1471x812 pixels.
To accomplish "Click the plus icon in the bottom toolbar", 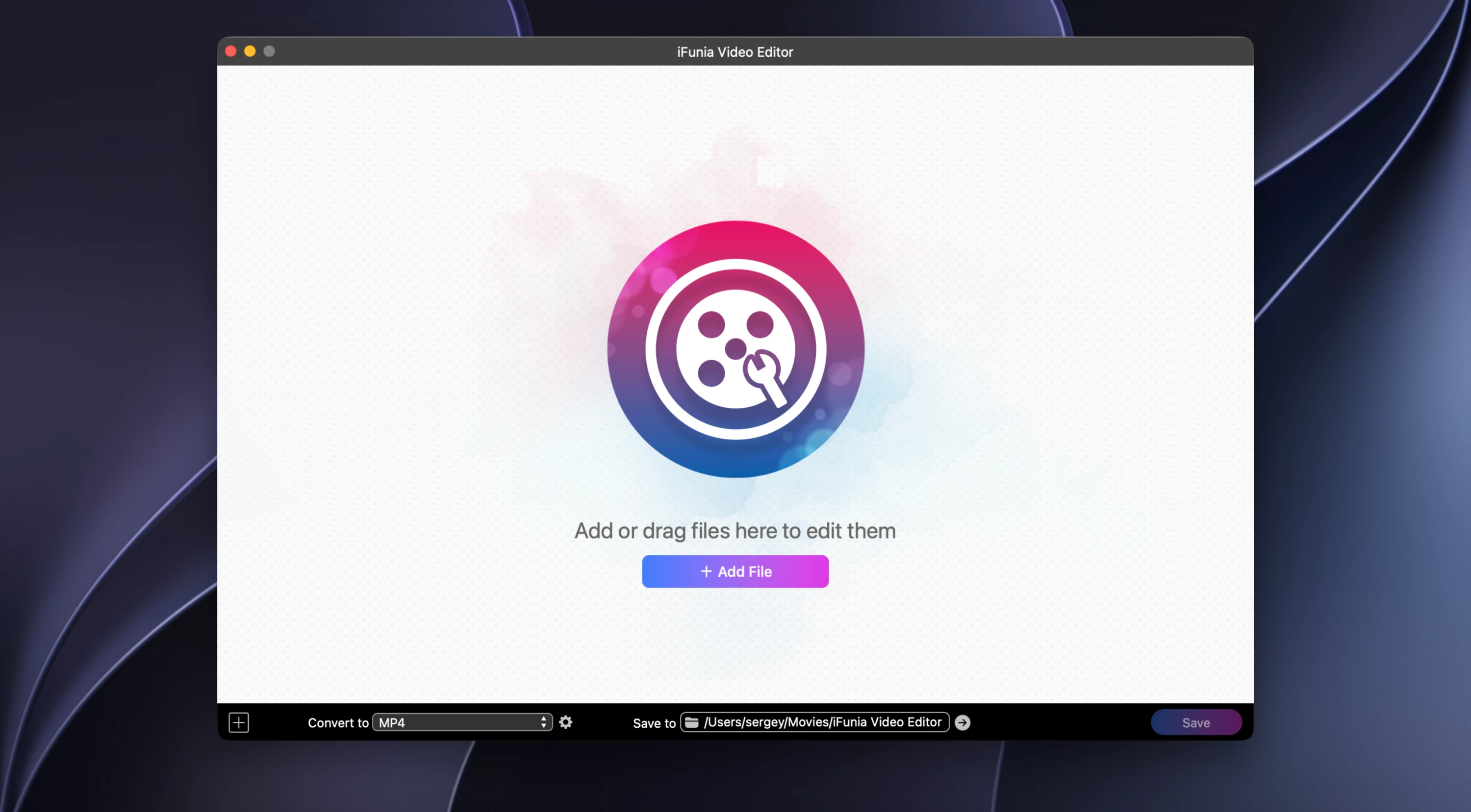I will [239, 722].
